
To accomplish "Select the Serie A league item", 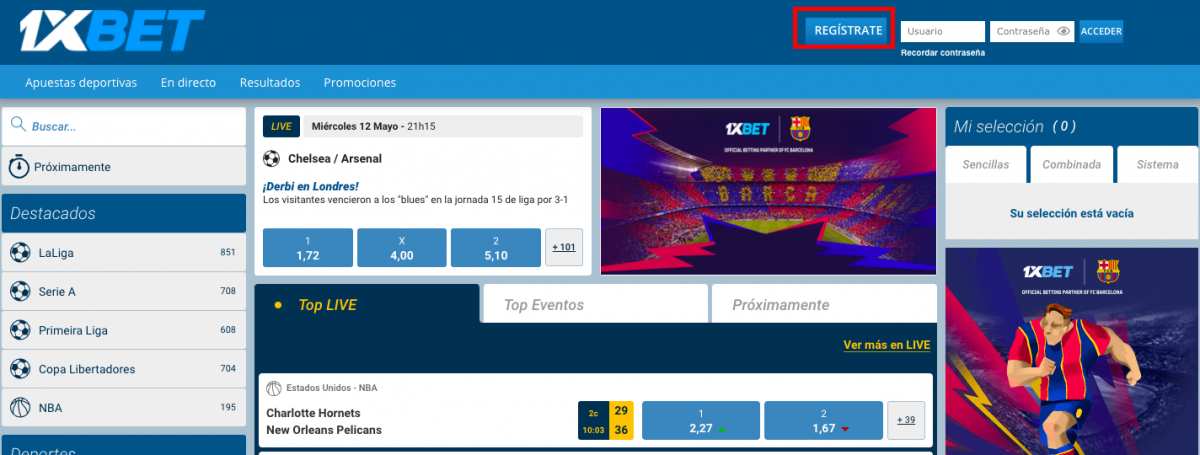I will coord(124,292).
